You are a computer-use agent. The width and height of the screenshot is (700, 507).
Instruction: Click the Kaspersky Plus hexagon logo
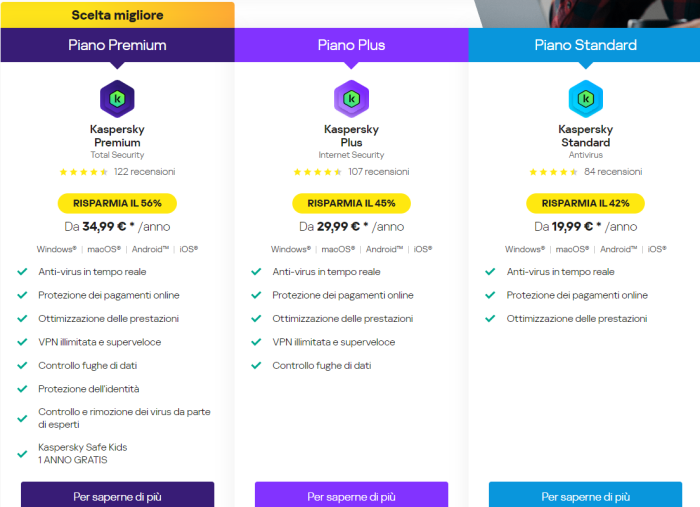[x=351, y=98]
